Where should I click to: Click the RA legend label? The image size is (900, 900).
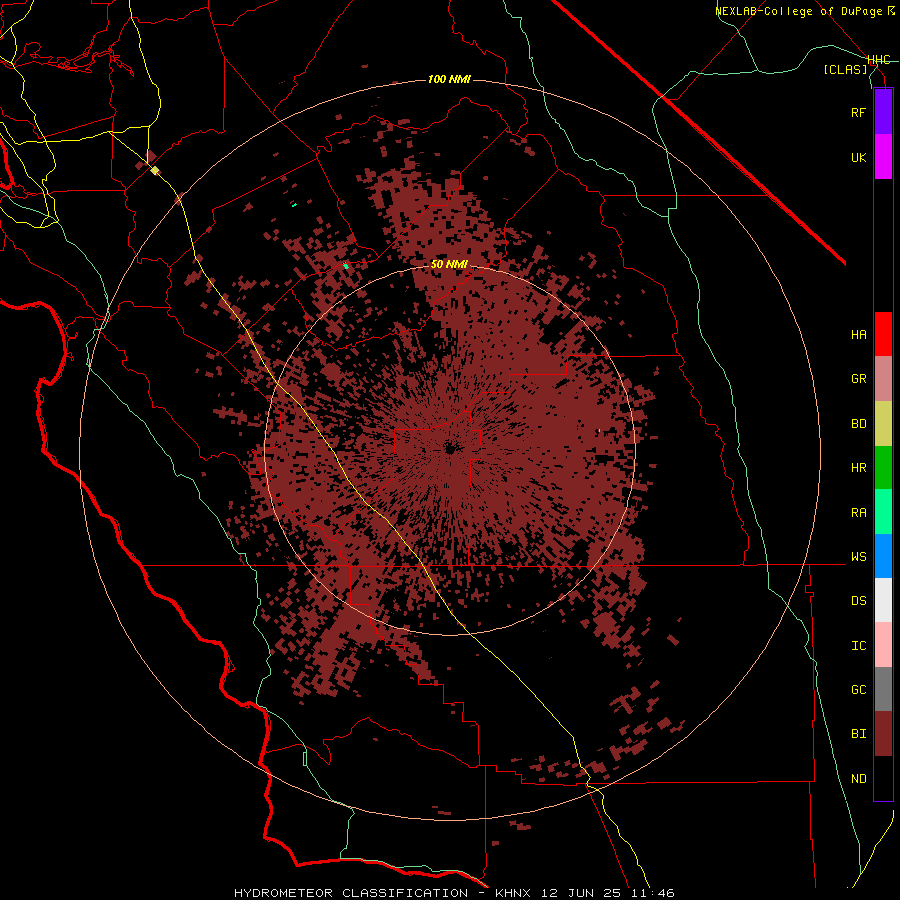(859, 512)
